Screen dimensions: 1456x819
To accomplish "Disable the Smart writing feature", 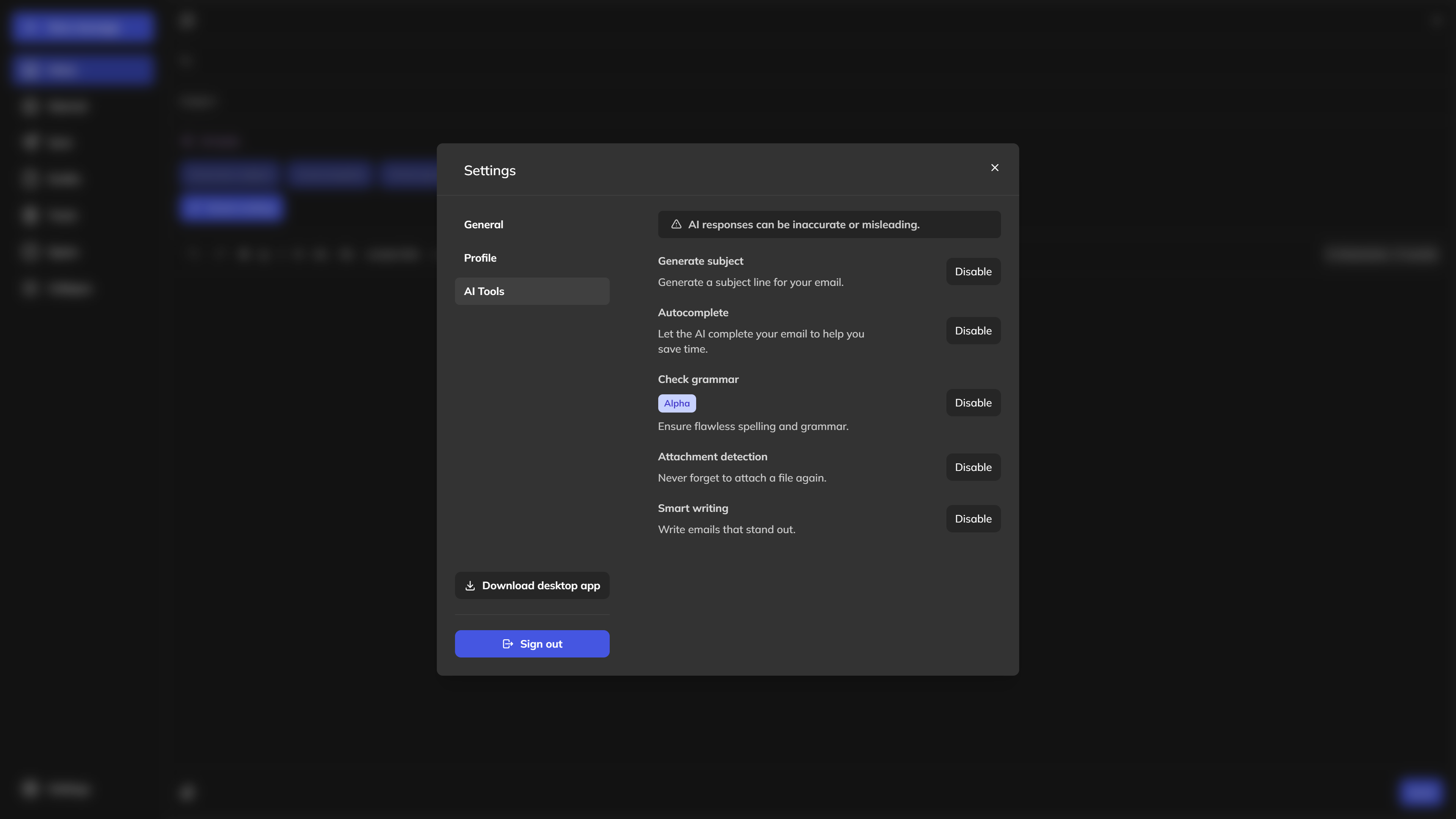I will [x=973, y=518].
